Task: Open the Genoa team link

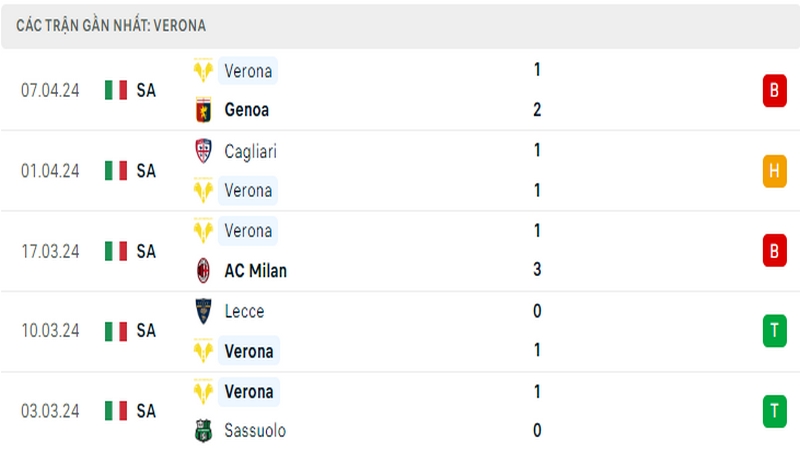Action: pos(246,110)
